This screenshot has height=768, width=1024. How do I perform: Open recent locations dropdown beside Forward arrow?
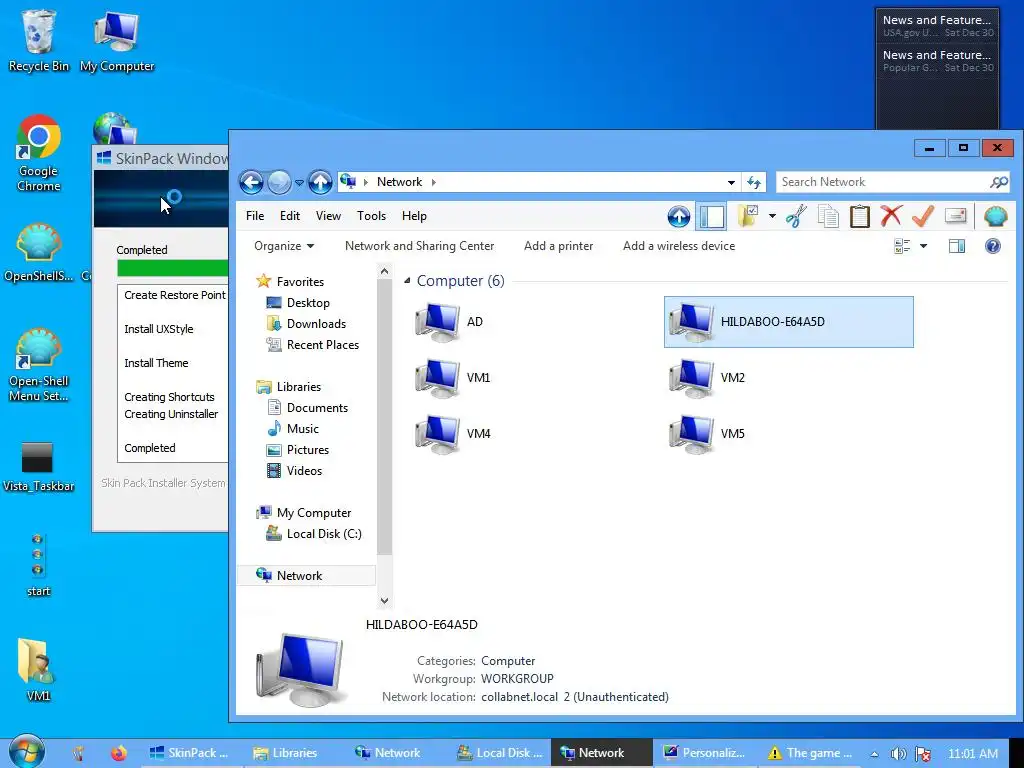coord(299,183)
